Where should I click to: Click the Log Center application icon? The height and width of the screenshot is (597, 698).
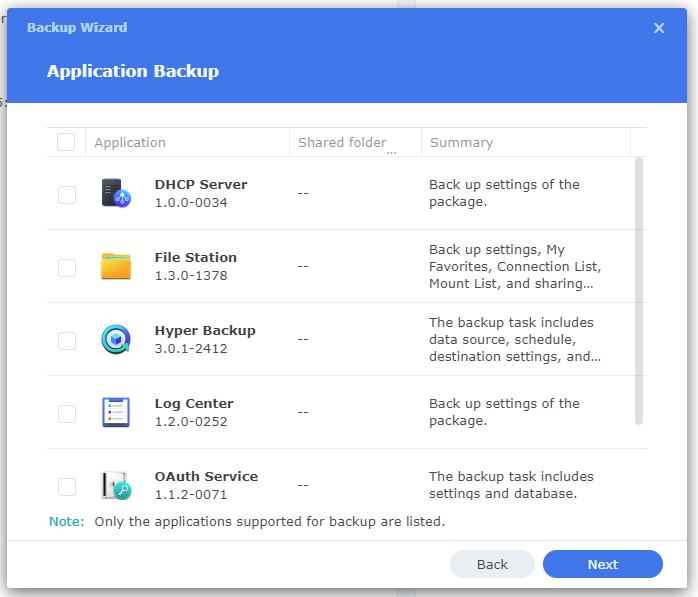click(x=116, y=412)
